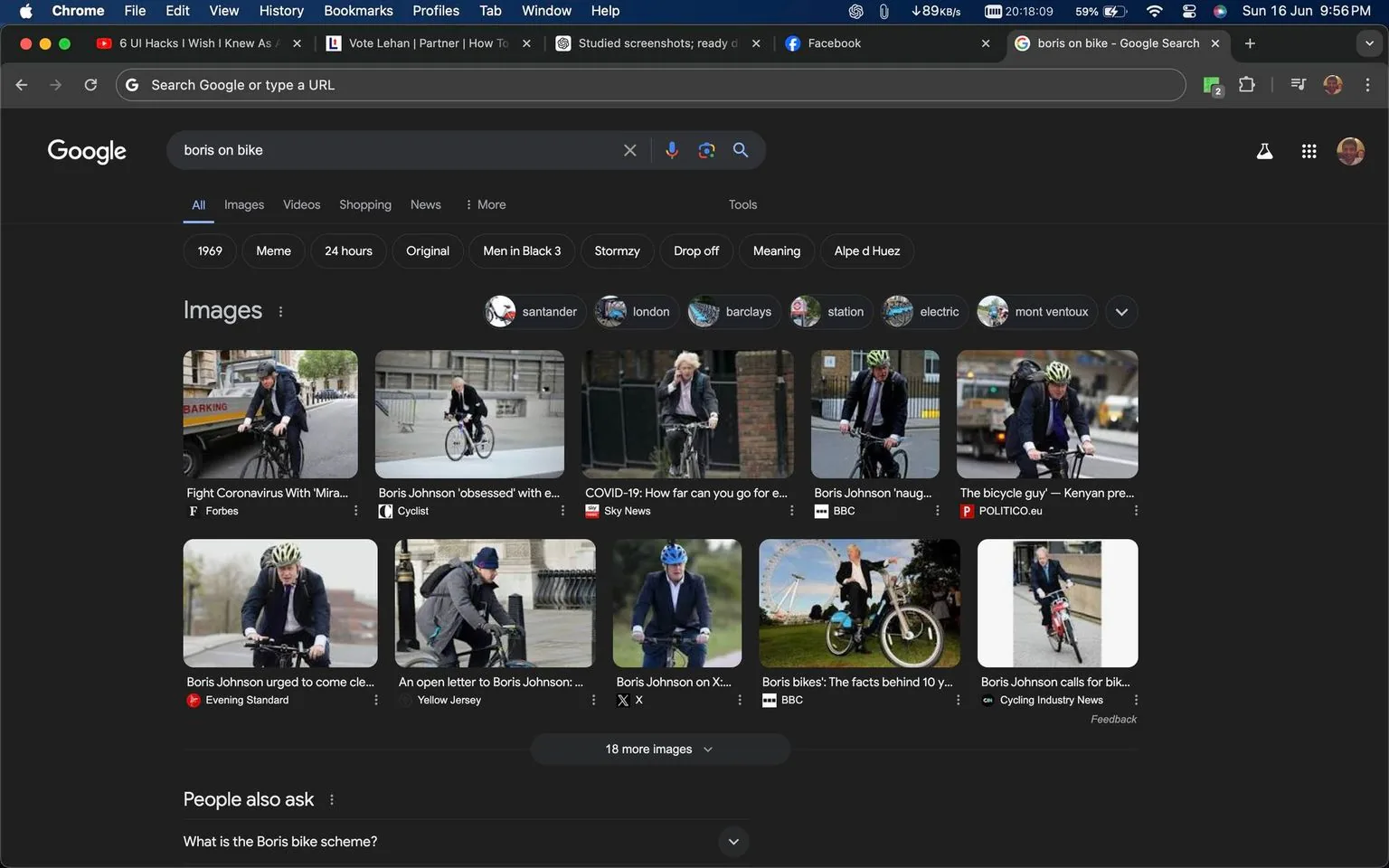
Task: Open Tools for search results
Action: [x=742, y=204]
